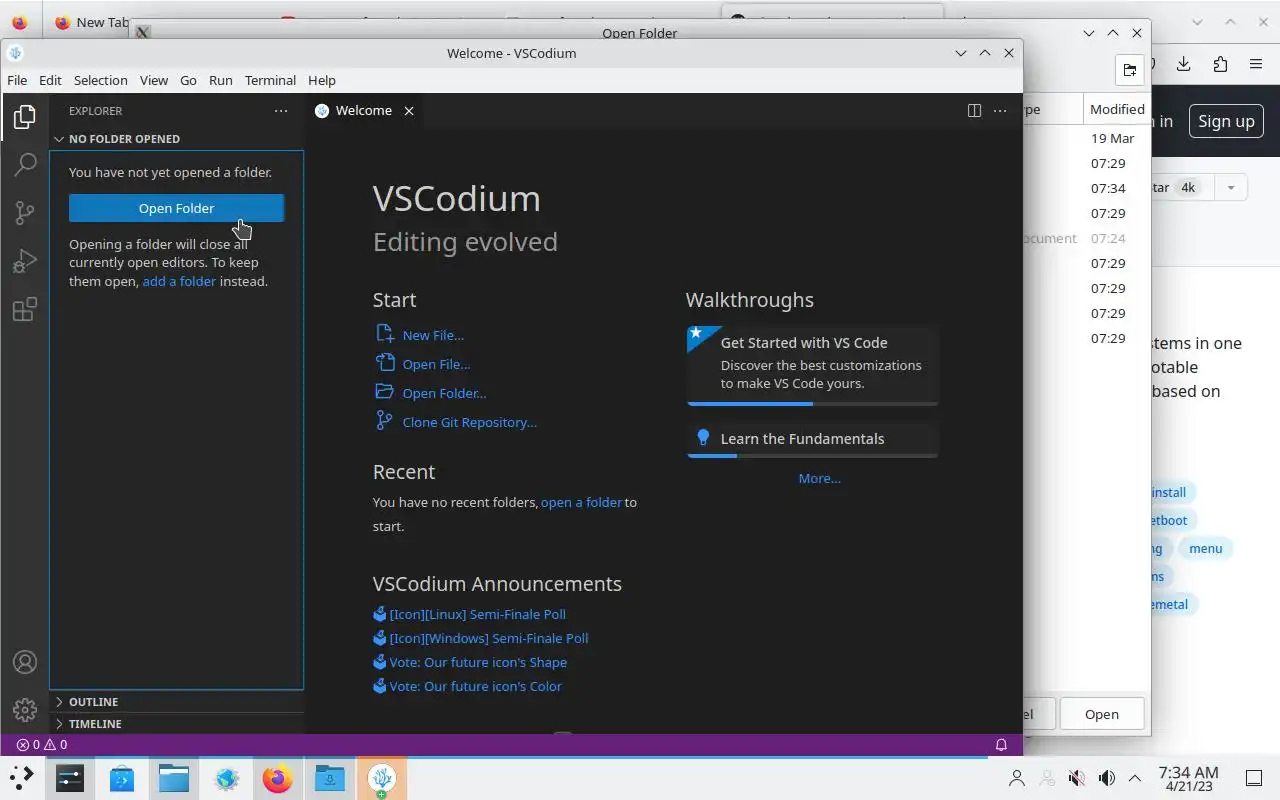
Task: Open Explorer panel more actions (ellipsis)
Action: (x=281, y=111)
